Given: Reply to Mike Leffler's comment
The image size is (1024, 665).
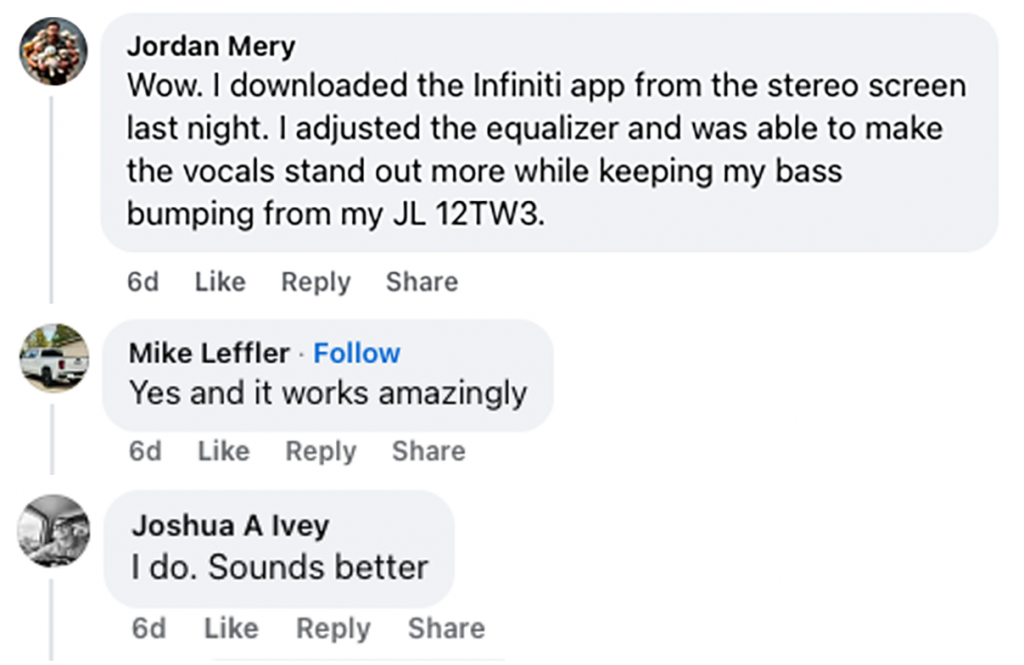Looking at the screenshot, I should [x=320, y=452].
